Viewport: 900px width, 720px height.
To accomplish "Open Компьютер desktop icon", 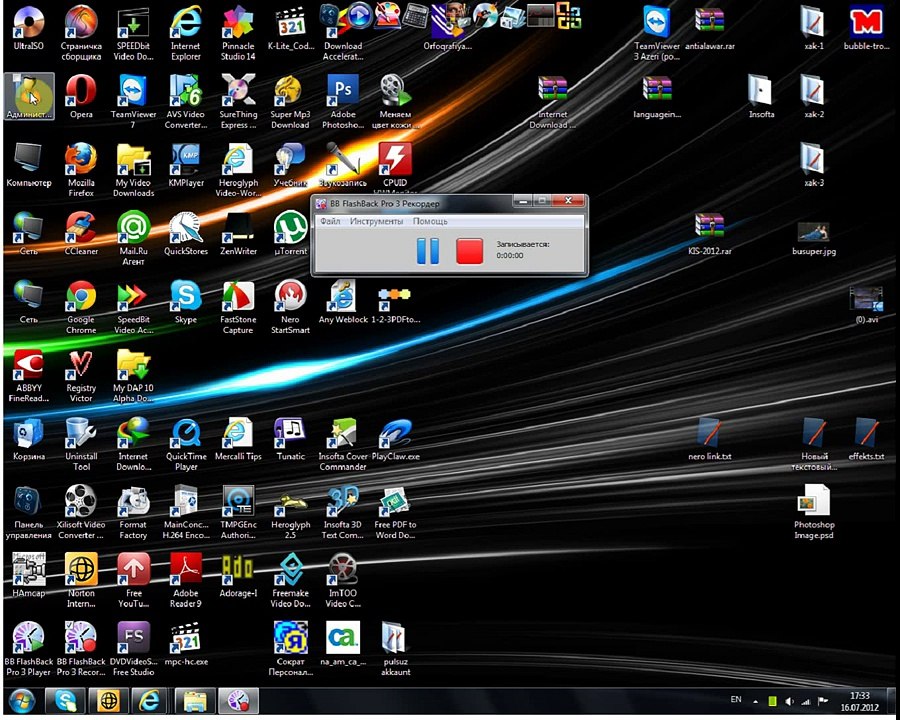I will (28, 165).
